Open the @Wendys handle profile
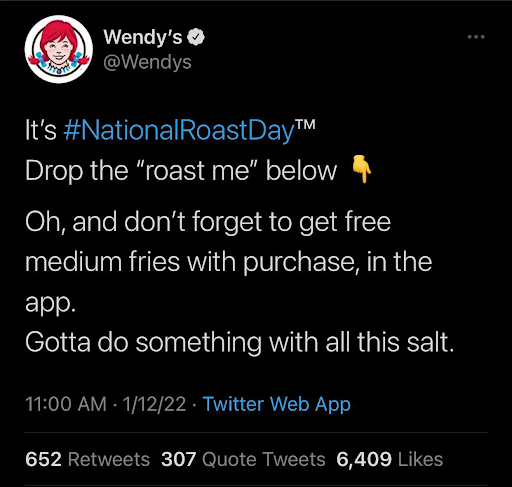The image size is (512, 487). [x=147, y=62]
